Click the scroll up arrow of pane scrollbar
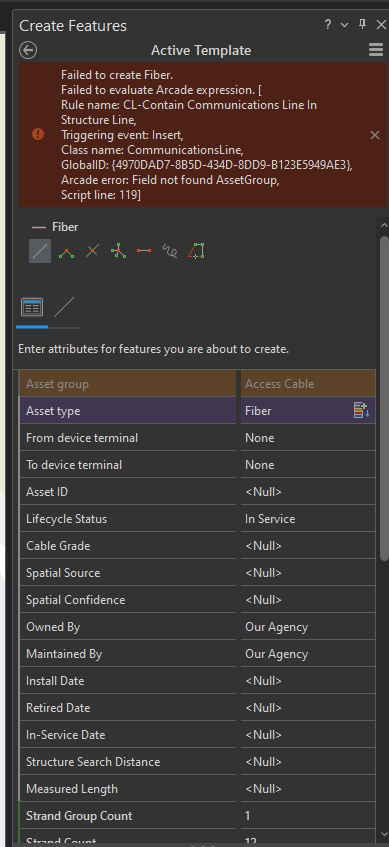389x847 pixels. [x=384, y=225]
